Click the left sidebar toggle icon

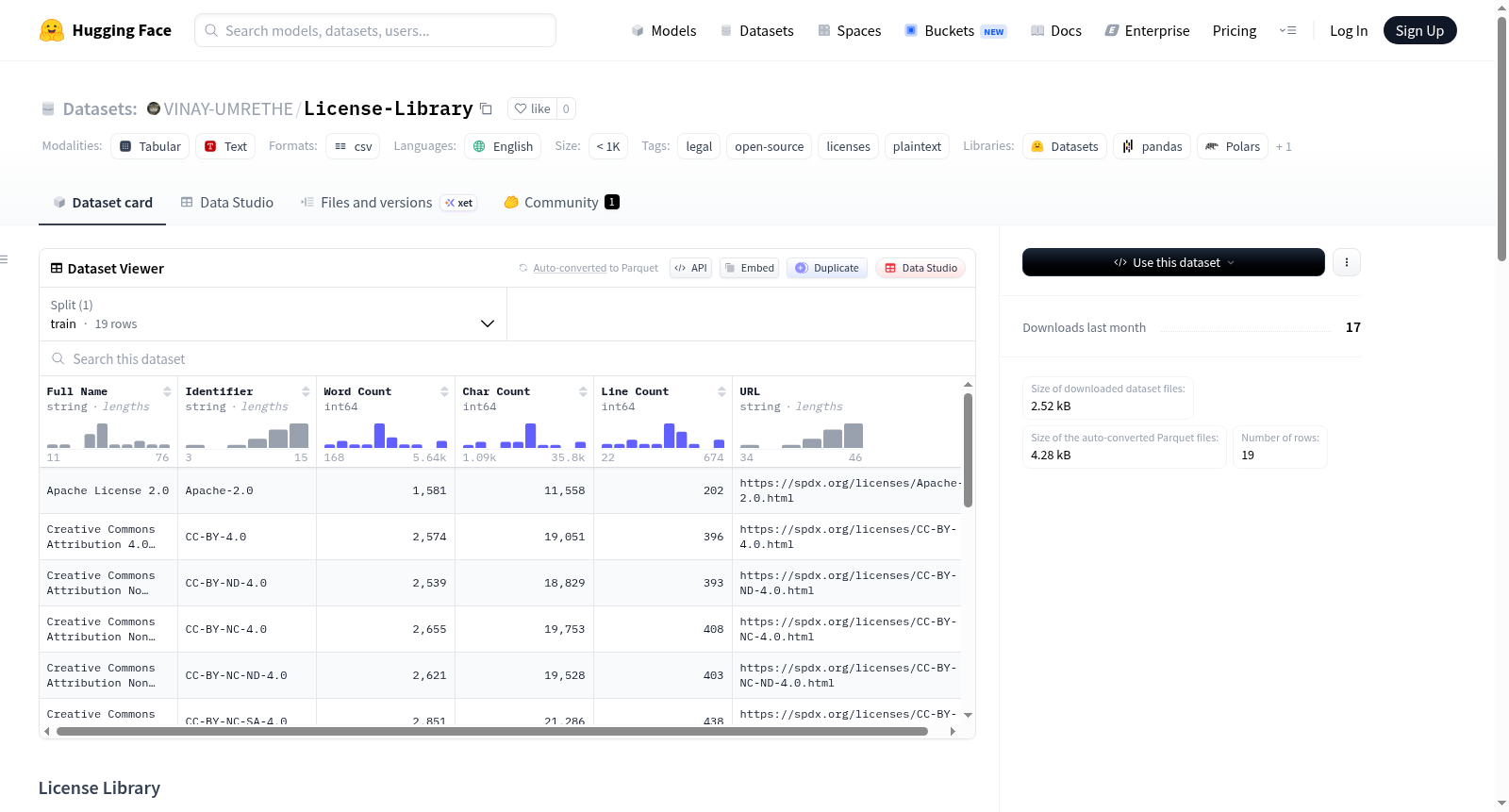tap(4, 259)
